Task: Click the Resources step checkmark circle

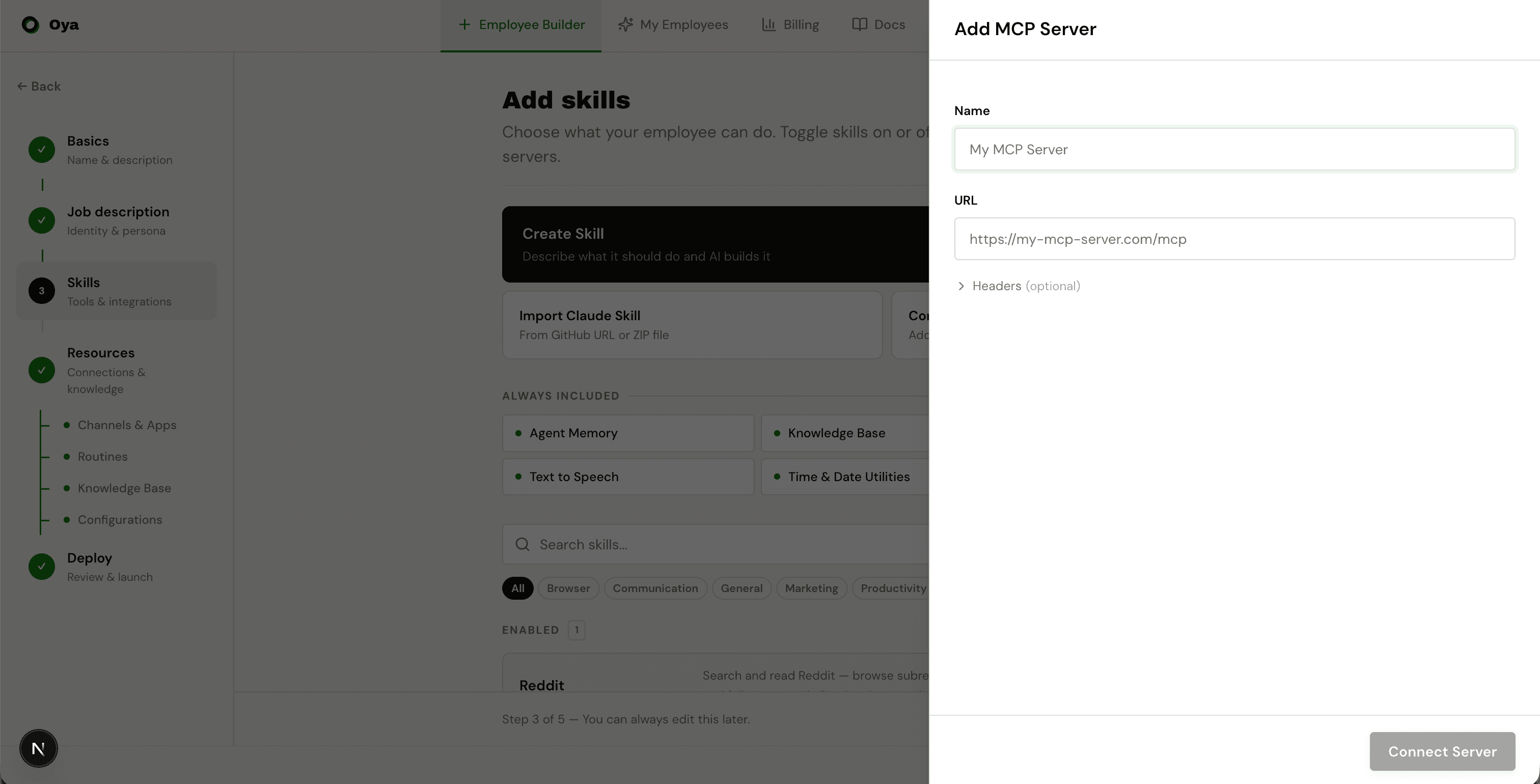Action: coord(41,371)
